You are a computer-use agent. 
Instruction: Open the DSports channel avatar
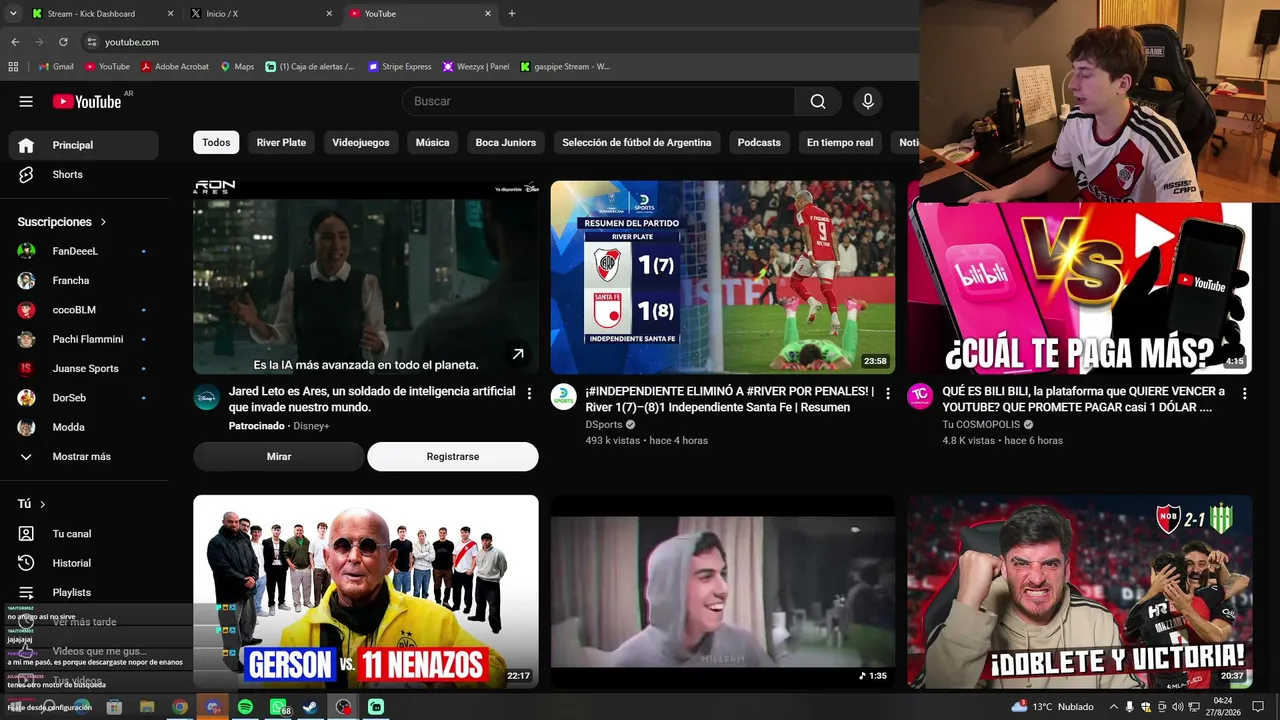[564, 397]
